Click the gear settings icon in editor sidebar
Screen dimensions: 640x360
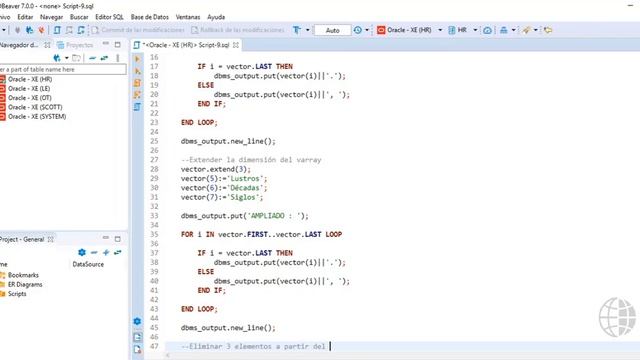[x=138, y=322]
